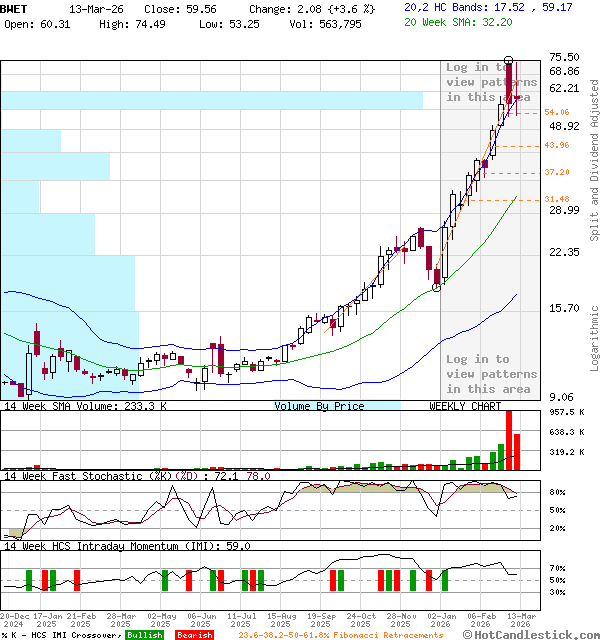This screenshot has height=640, width=600.
Task: Click the green Bullish legend badge
Action: 144,635
